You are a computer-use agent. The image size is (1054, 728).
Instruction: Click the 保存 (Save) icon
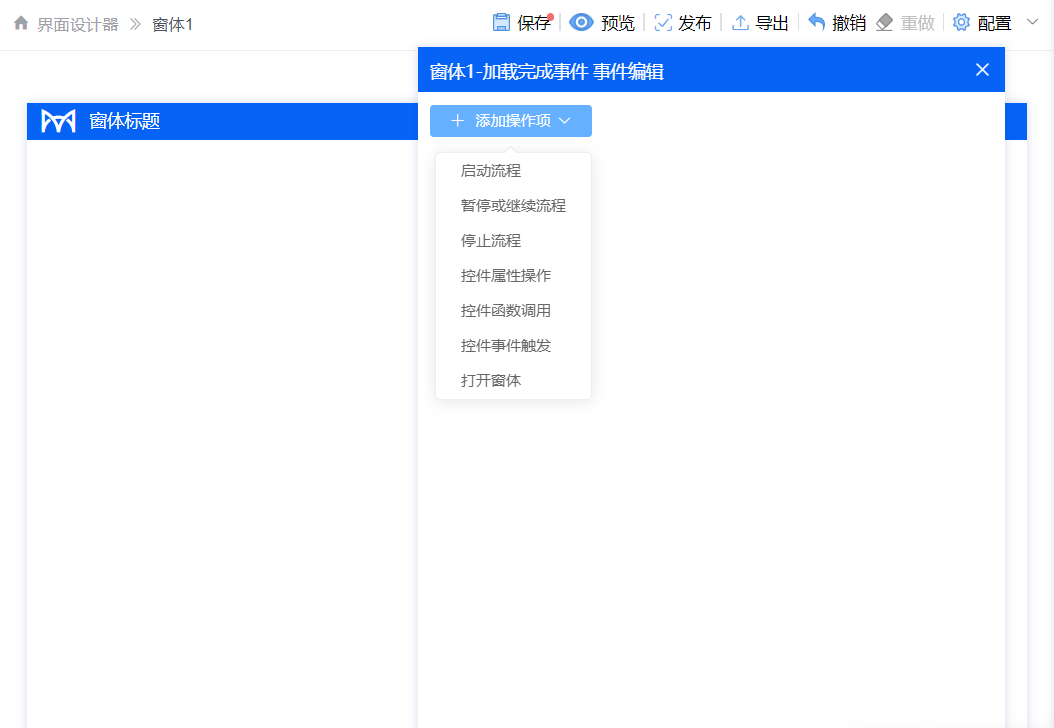tap(501, 21)
